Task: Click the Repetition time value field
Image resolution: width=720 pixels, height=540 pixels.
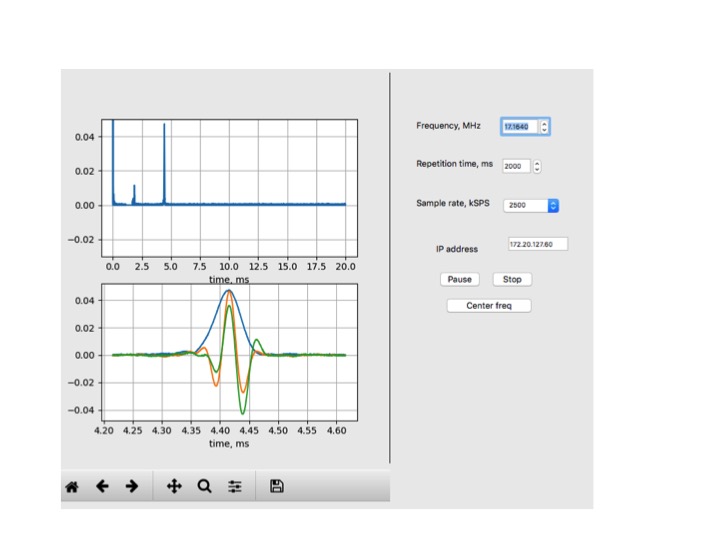Action: [516, 167]
